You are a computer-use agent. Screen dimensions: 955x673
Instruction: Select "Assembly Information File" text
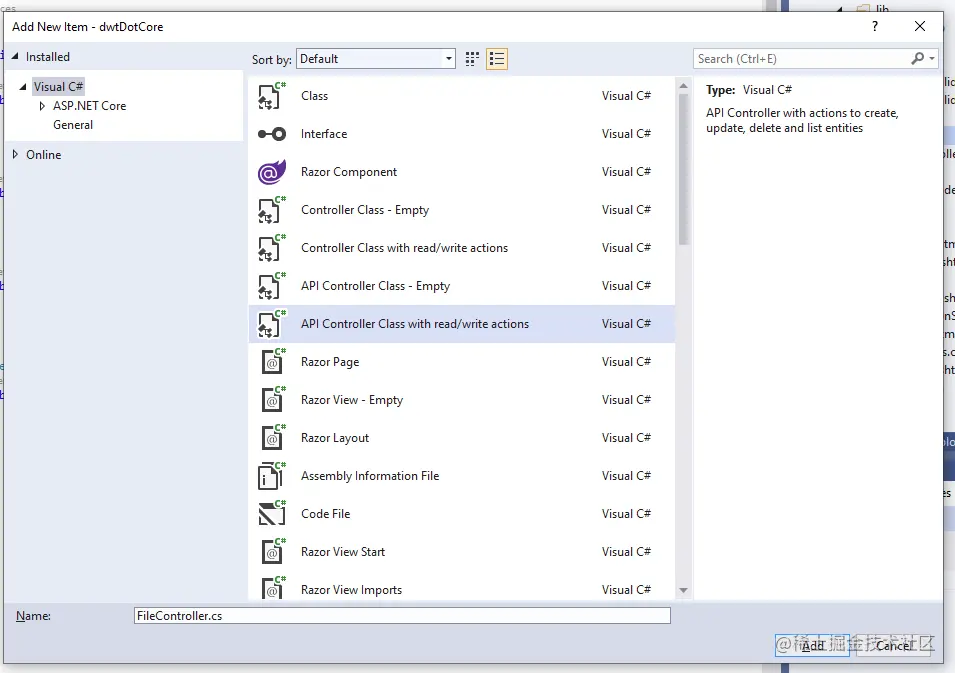pos(370,476)
